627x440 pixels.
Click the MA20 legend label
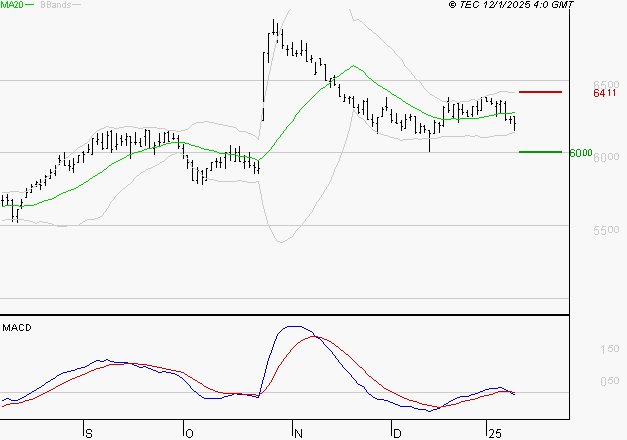click(x=12, y=5)
